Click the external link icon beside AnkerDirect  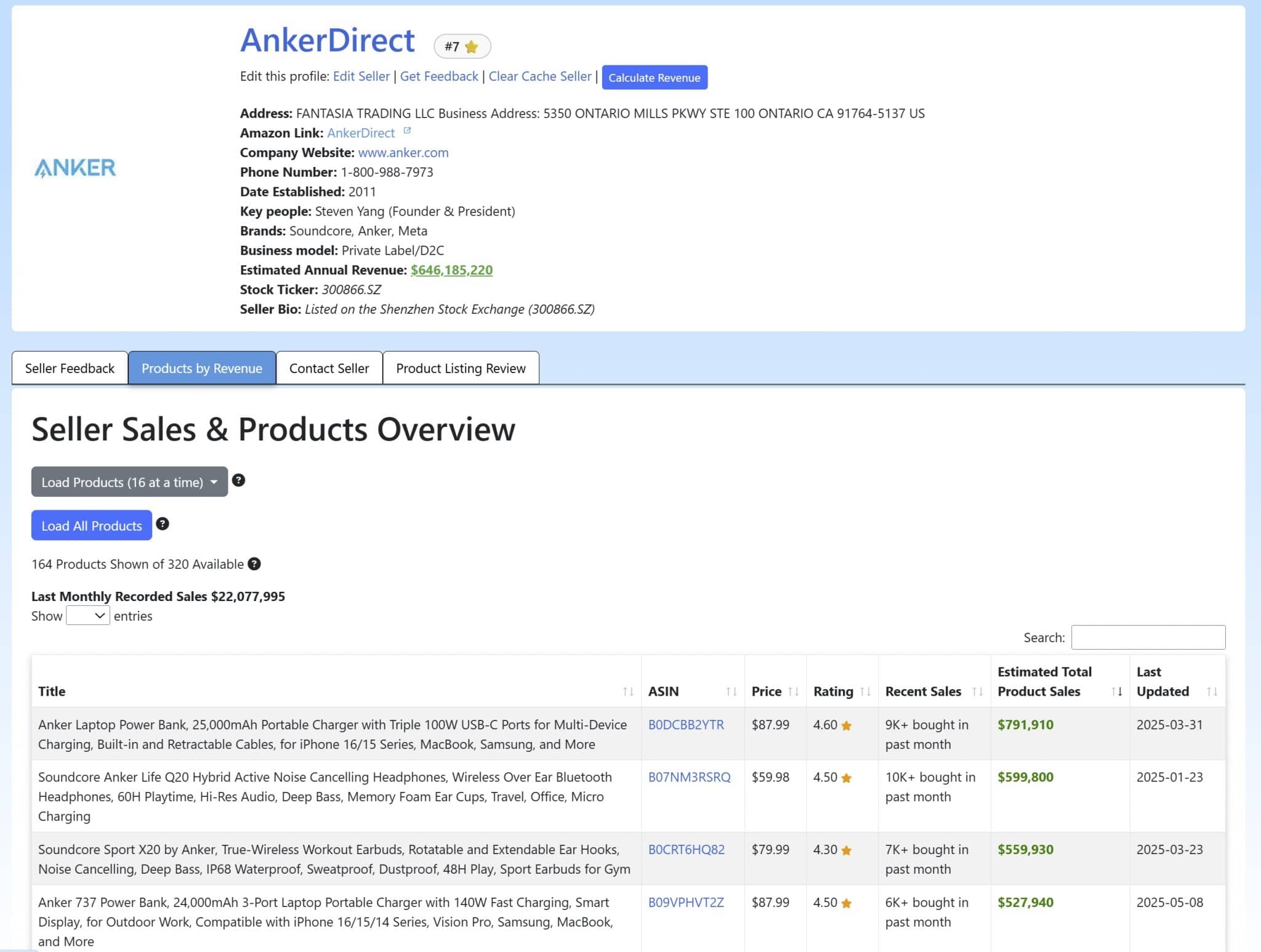407,131
